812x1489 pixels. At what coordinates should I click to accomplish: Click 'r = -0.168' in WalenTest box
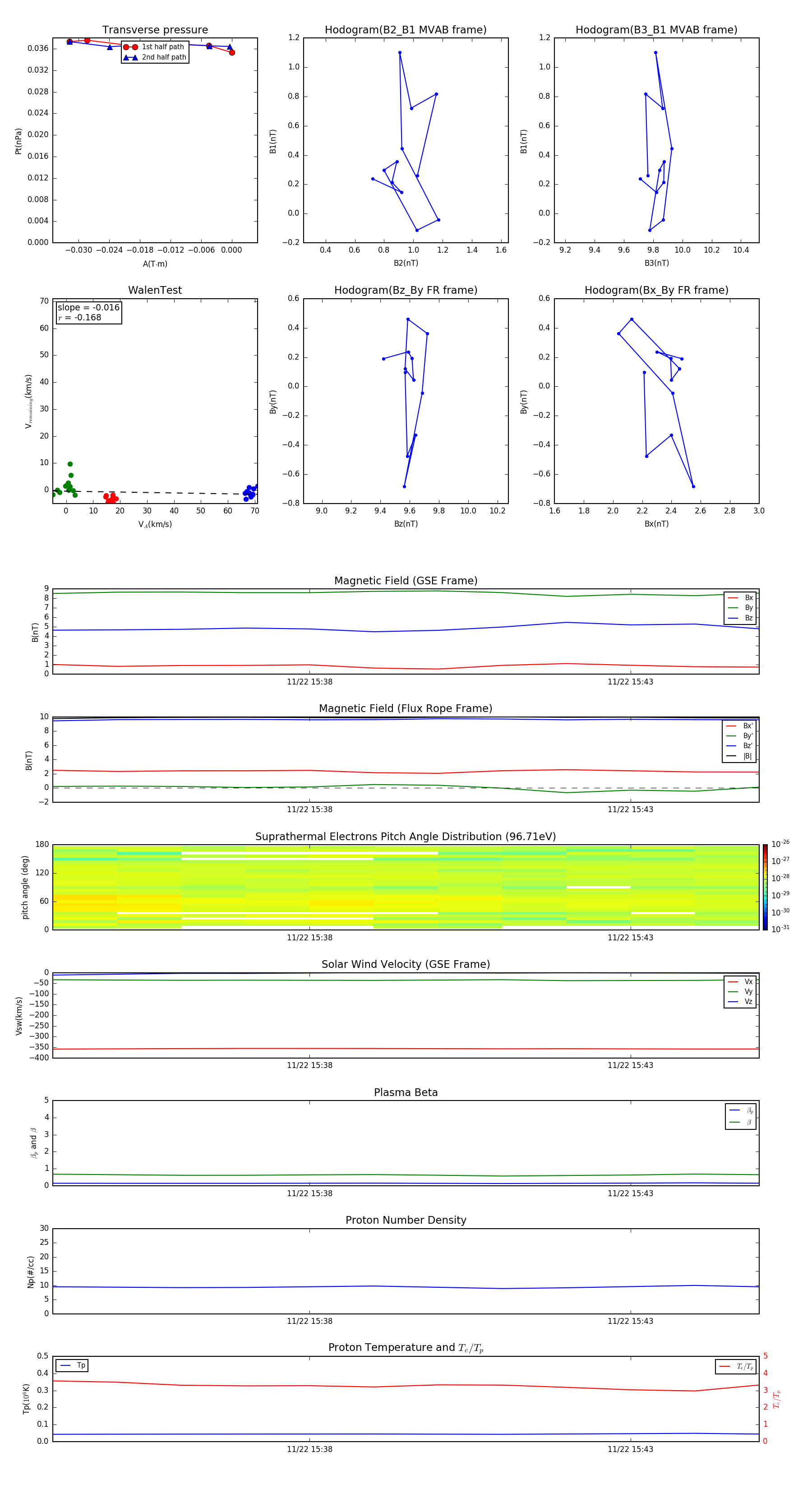pyautogui.click(x=79, y=317)
